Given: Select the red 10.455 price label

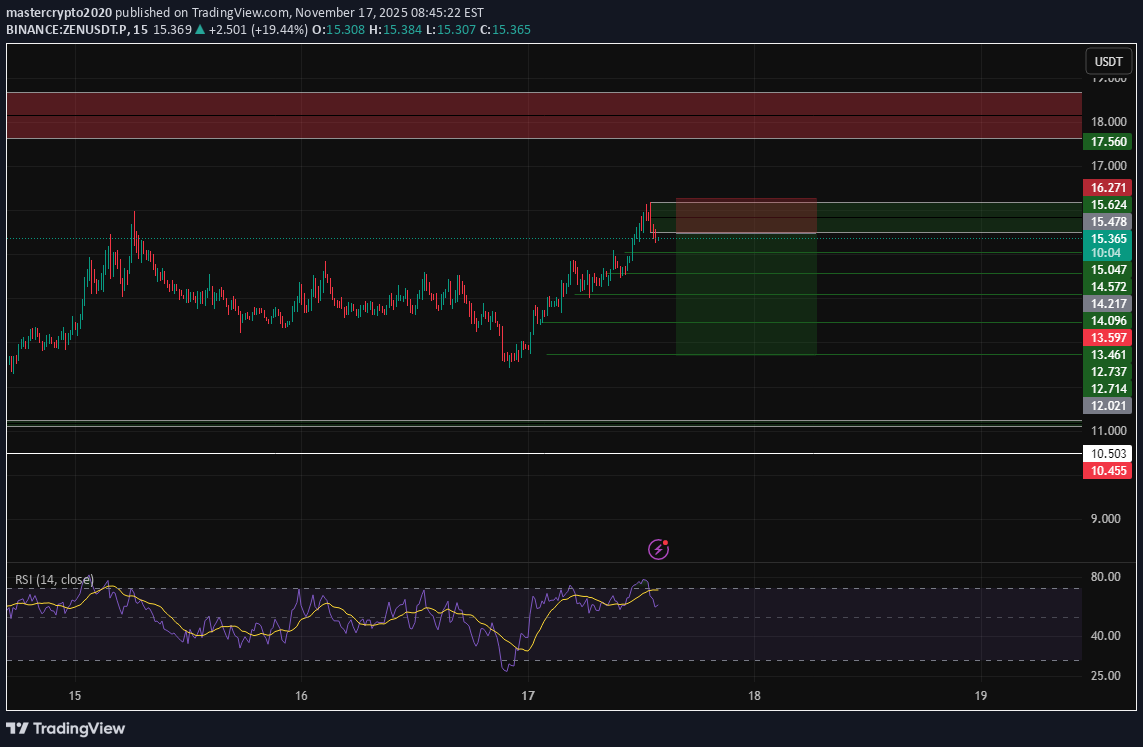Looking at the screenshot, I should pyautogui.click(x=1108, y=470).
